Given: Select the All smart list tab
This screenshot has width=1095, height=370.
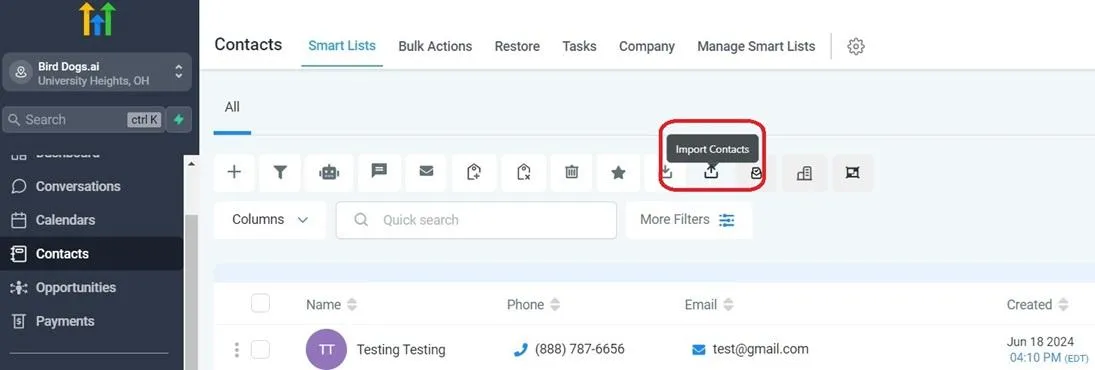Looking at the screenshot, I should click(x=232, y=107).
